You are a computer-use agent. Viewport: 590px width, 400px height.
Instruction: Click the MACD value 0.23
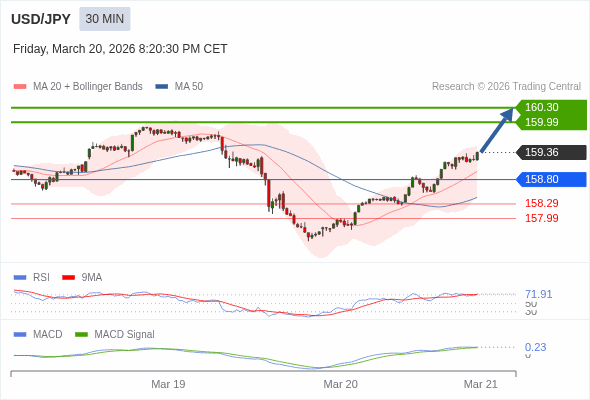pyautogui.click(x=535, y=347)
